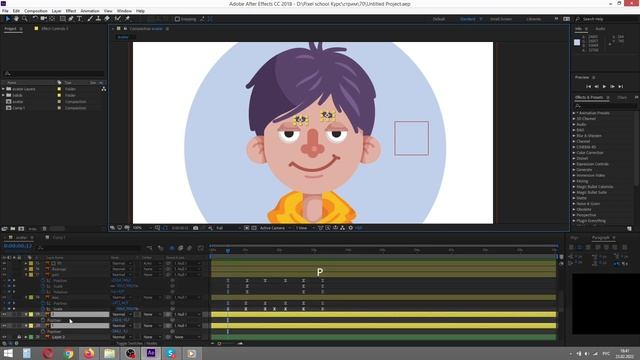Enable the Snapping checkbox
This screenshot has height=360, width=640.
[x=177, y=19]
